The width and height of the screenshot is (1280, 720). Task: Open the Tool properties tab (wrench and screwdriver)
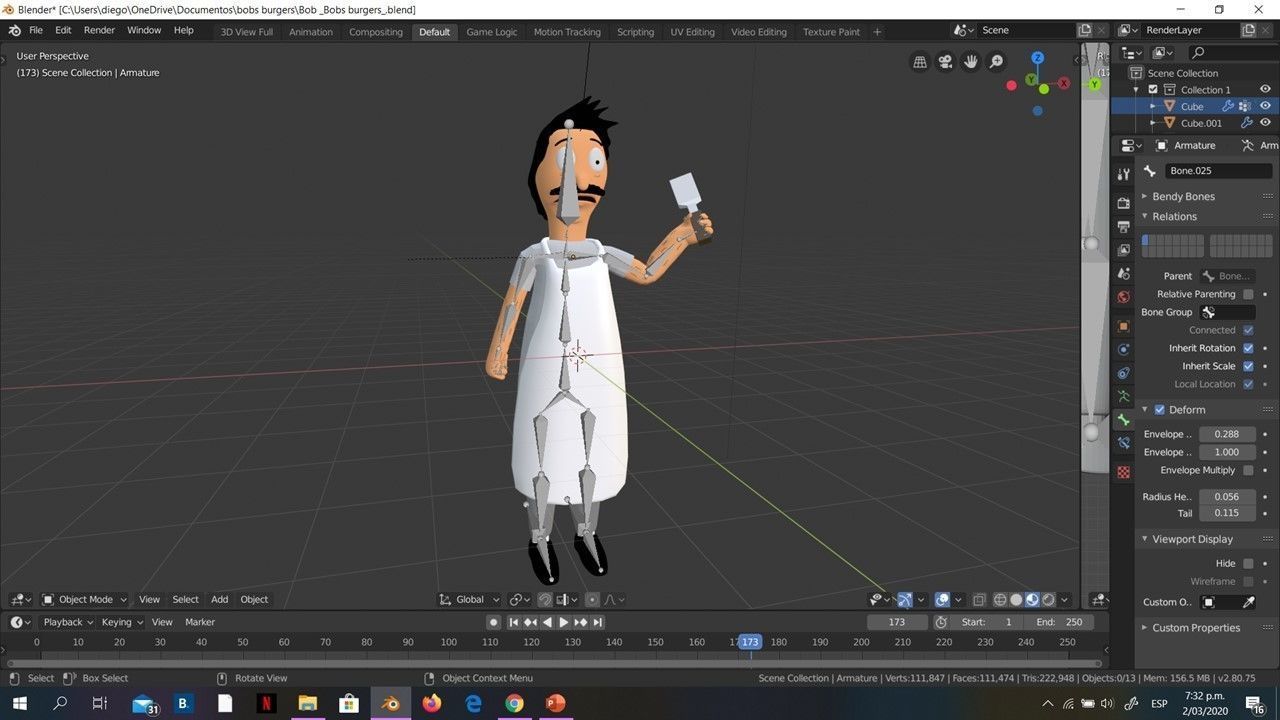point(1123,174)
